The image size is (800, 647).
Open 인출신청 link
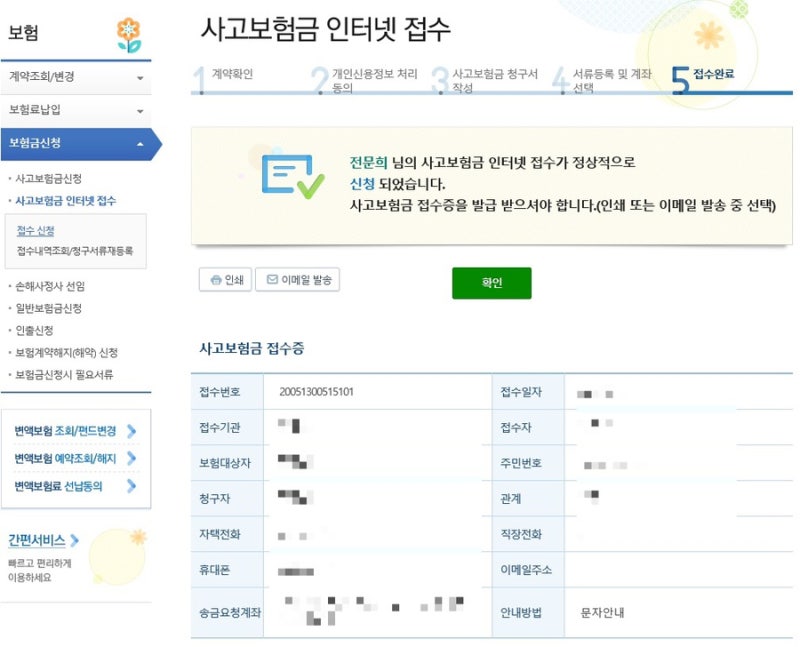coord(34,330)
